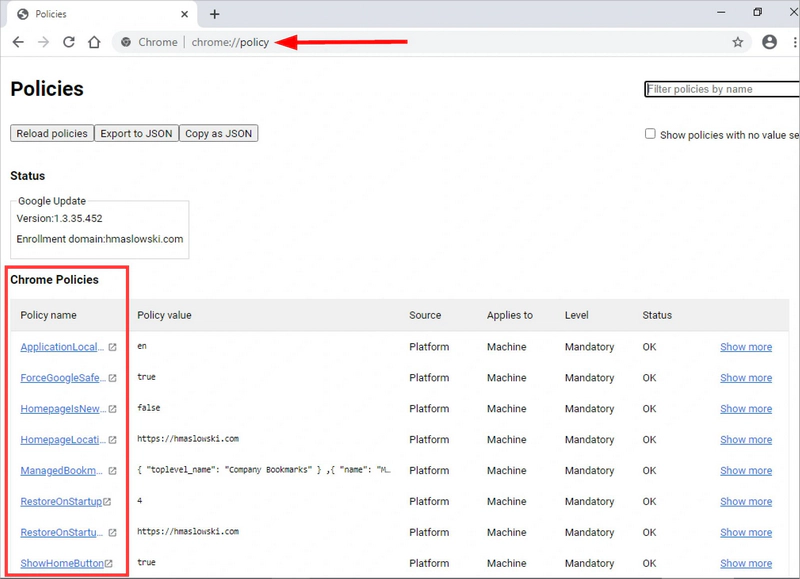
Task: Expand Show more for HomepageIsNew row
Action: pos(746,409)
